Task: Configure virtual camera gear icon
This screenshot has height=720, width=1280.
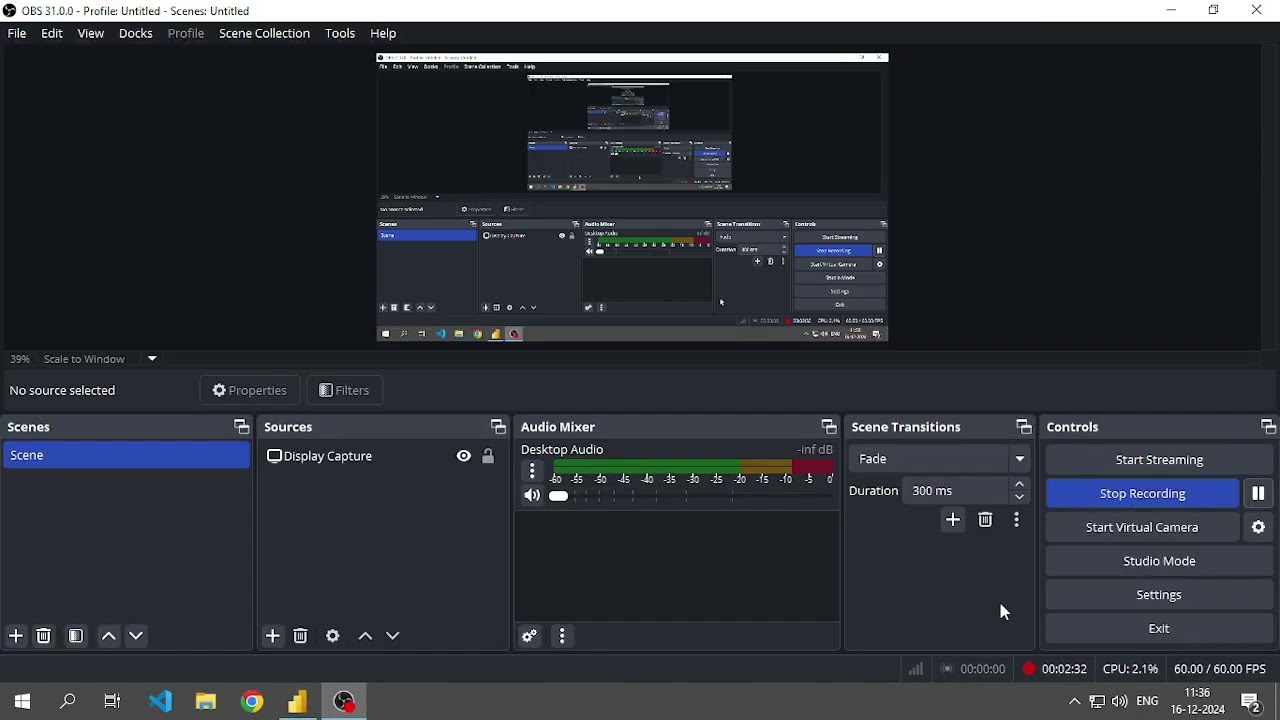Action: pyautogui.click(x=1258, y=527)
